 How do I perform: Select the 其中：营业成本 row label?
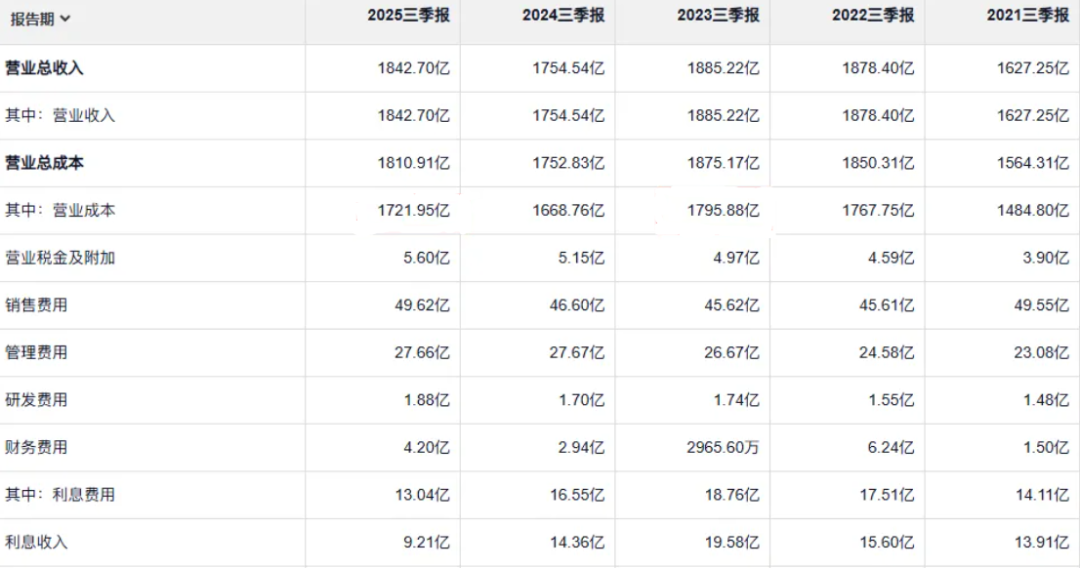click(60, 210)
